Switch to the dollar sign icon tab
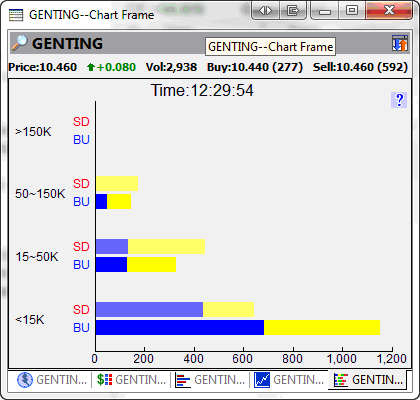This screenshot has height=400, width=420. pyautogui.click(x=131, y=380)
